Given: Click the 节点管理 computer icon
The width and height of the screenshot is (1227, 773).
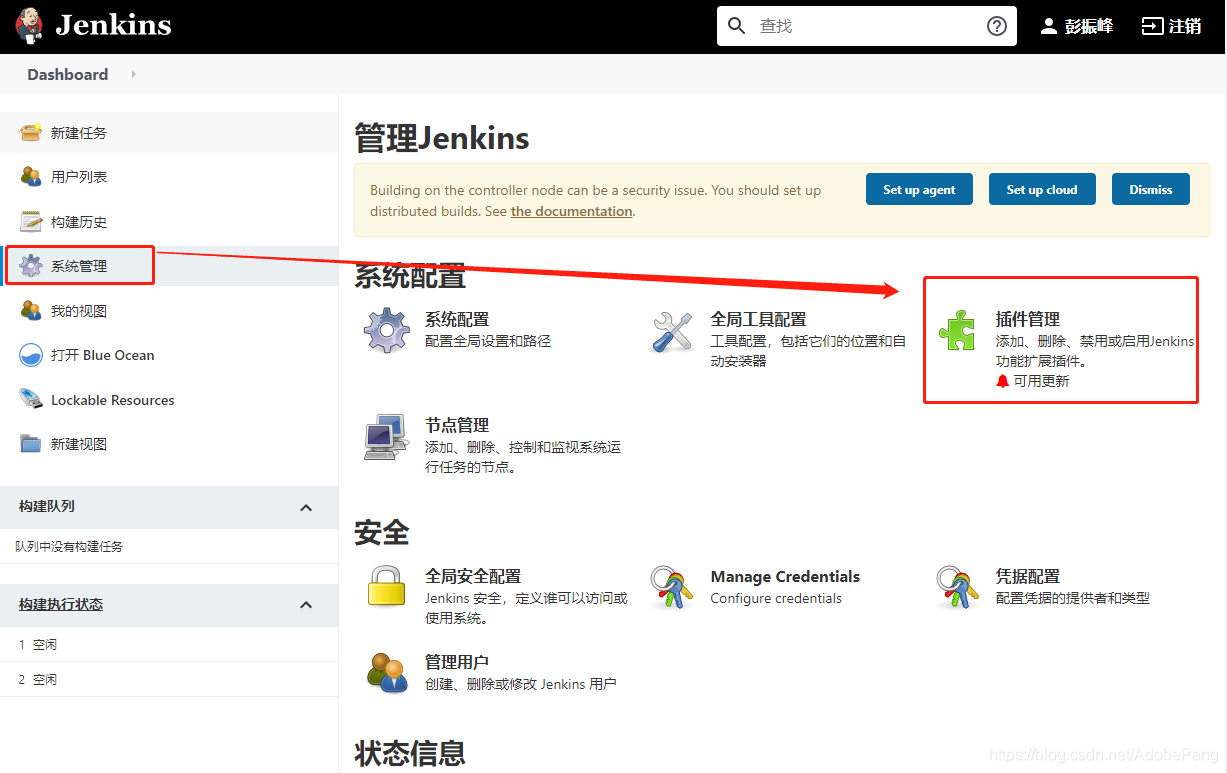Looking at the screenshot, I should (x=386, y=437).
